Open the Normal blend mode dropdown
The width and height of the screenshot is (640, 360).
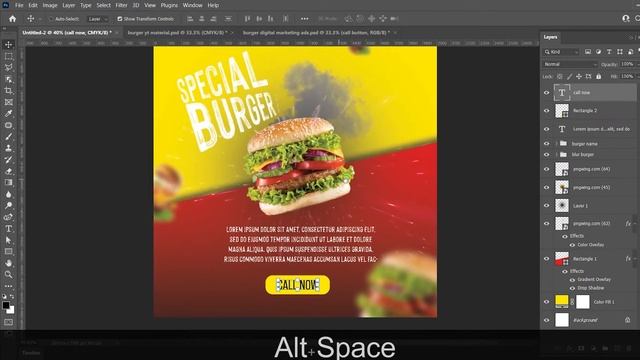point(570,64)
